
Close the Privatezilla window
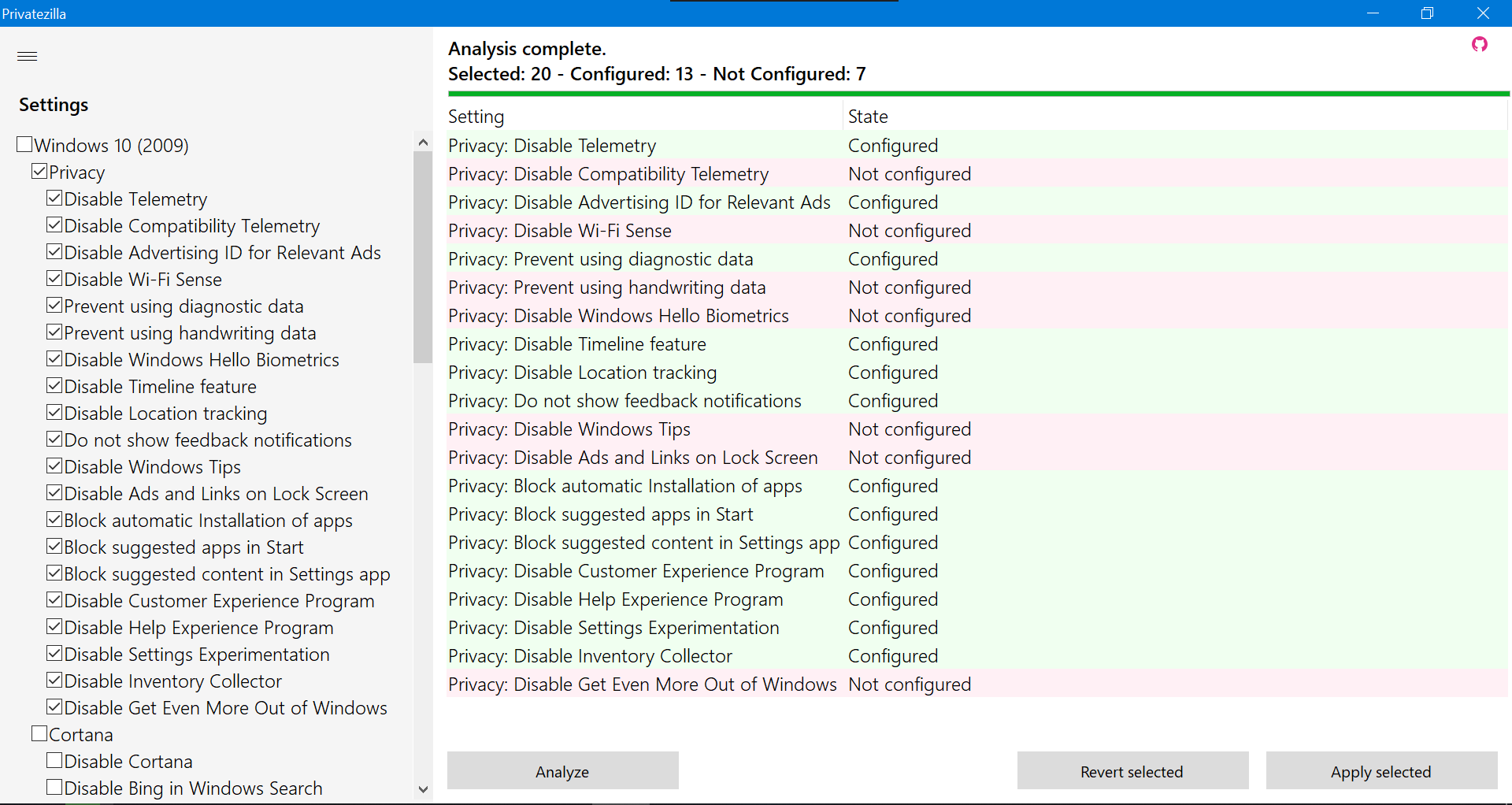(x=1483, y=13)
